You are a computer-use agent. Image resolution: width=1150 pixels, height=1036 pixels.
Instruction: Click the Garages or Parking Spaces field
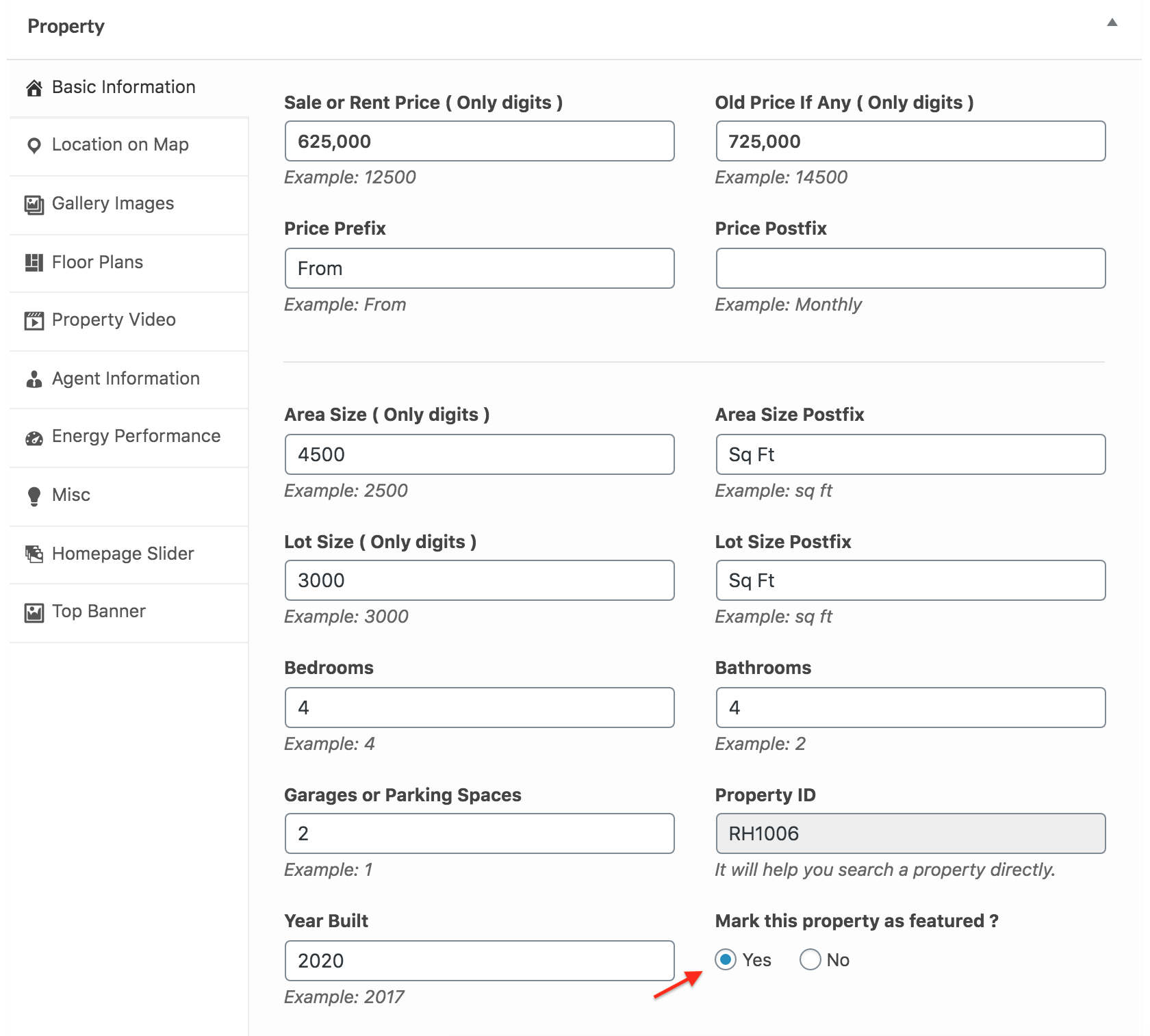tap(480, 833)
